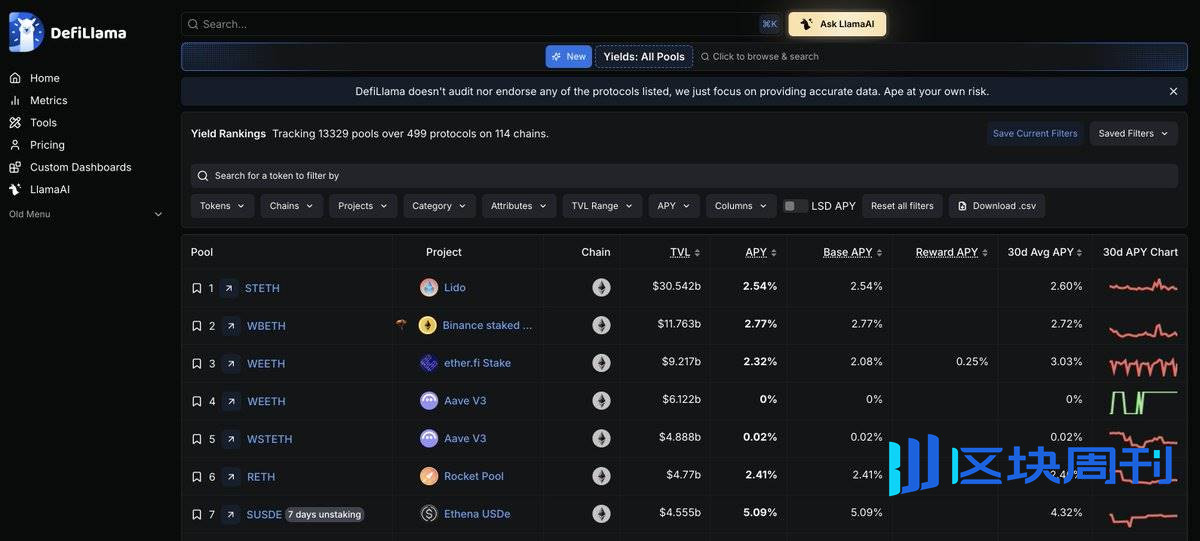Expand the Old Menu section
Screen dimensions: 1200x541
(x=157, y=214)
